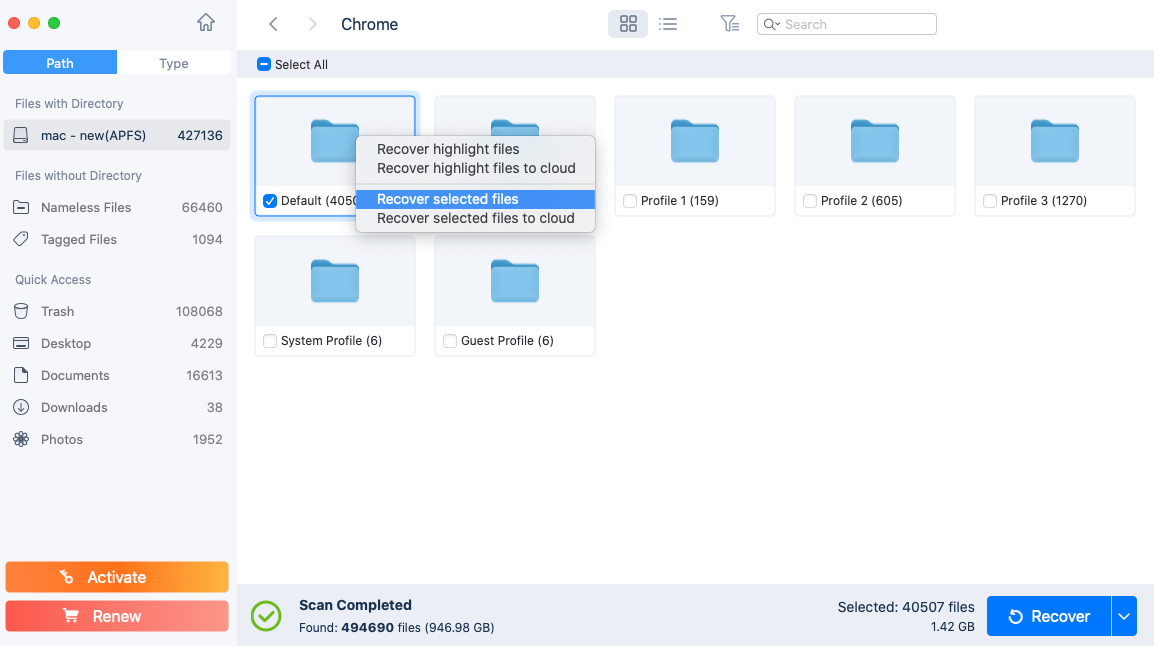Screen dimensions: 1154x646
Task: Click the Tagged Files tag icon
Action: [21, 239]
